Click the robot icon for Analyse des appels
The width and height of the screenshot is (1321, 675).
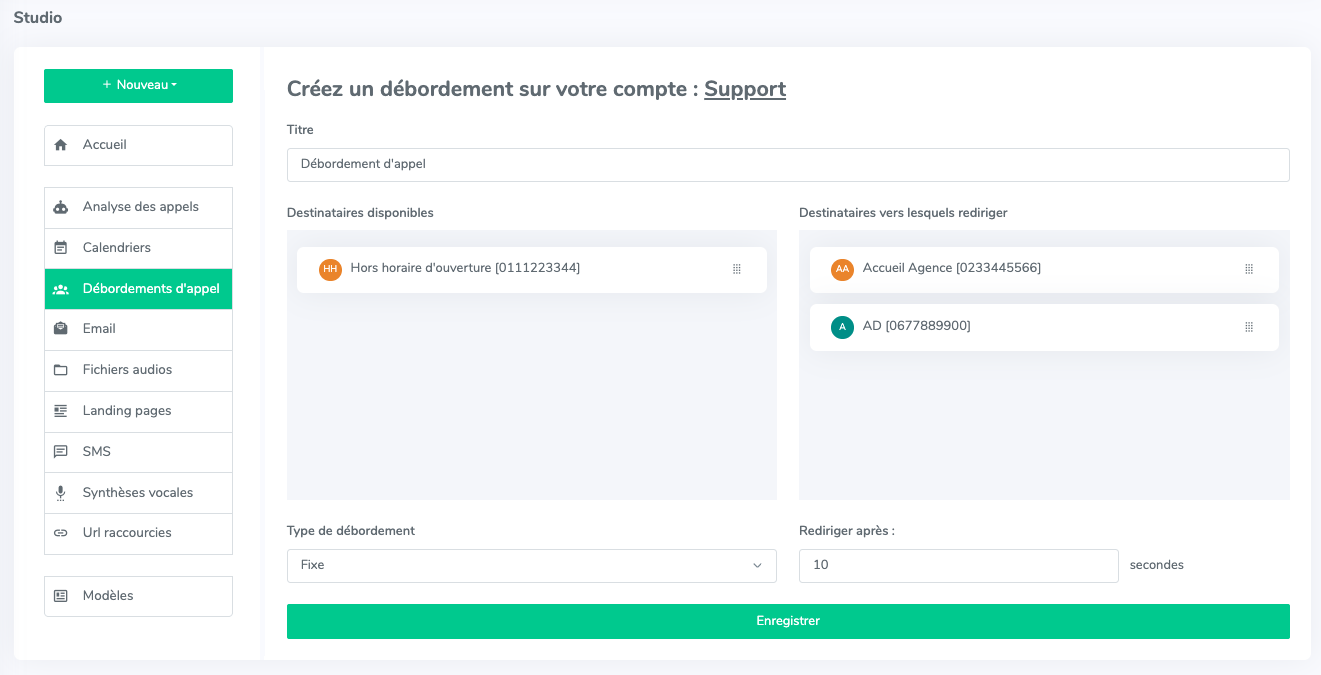click(61, 207)
